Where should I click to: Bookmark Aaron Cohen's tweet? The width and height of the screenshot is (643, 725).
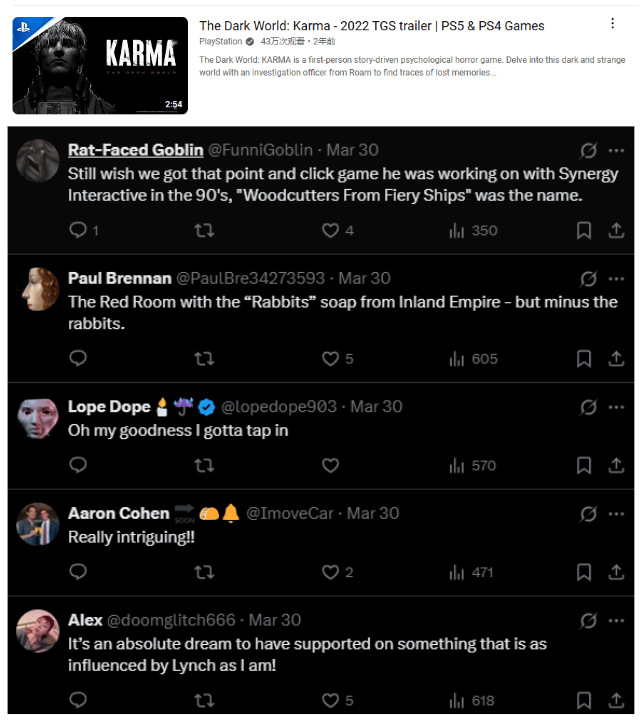(x=584, y=572)
